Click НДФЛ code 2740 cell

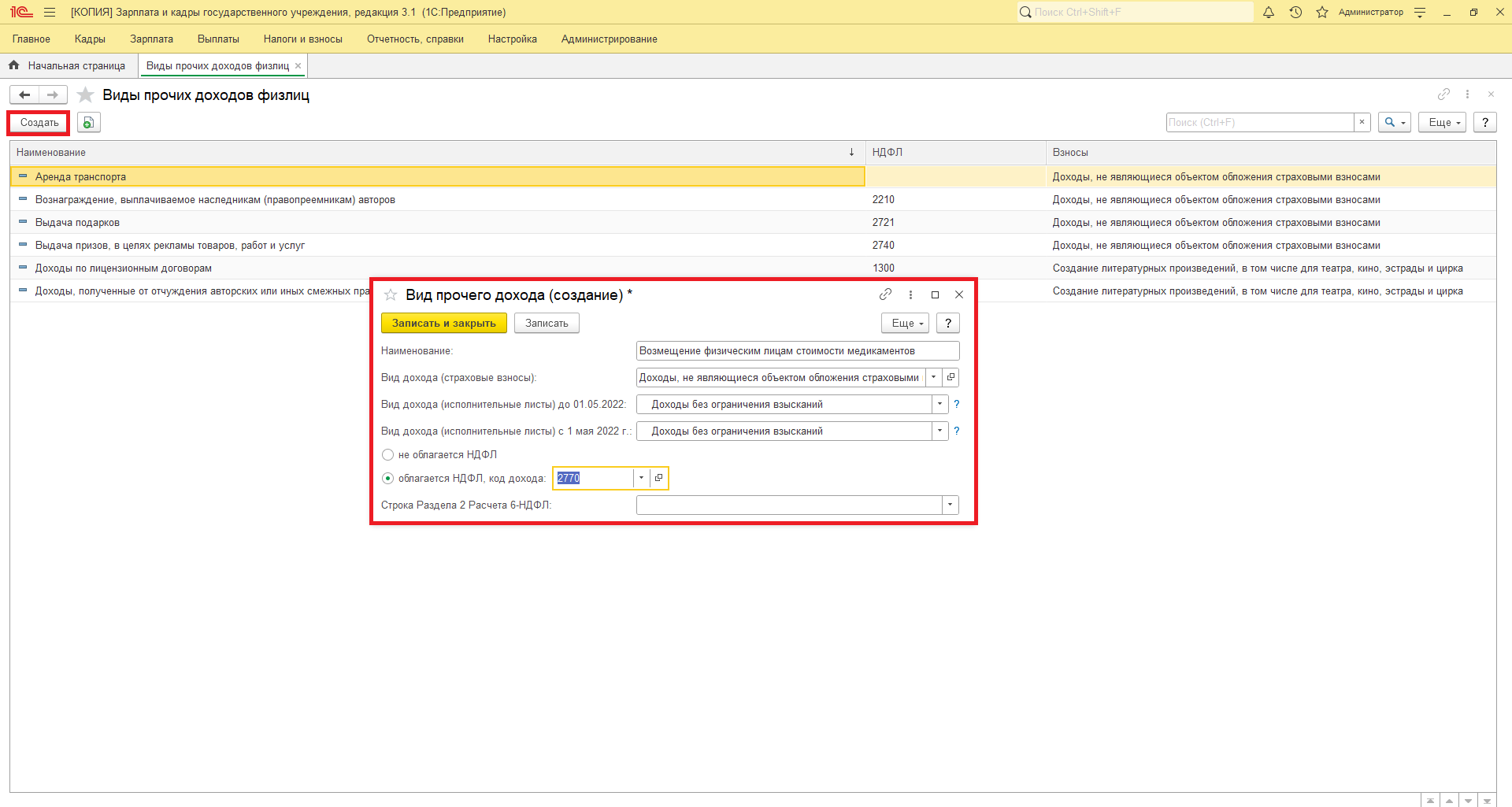[x=955, y=245]
